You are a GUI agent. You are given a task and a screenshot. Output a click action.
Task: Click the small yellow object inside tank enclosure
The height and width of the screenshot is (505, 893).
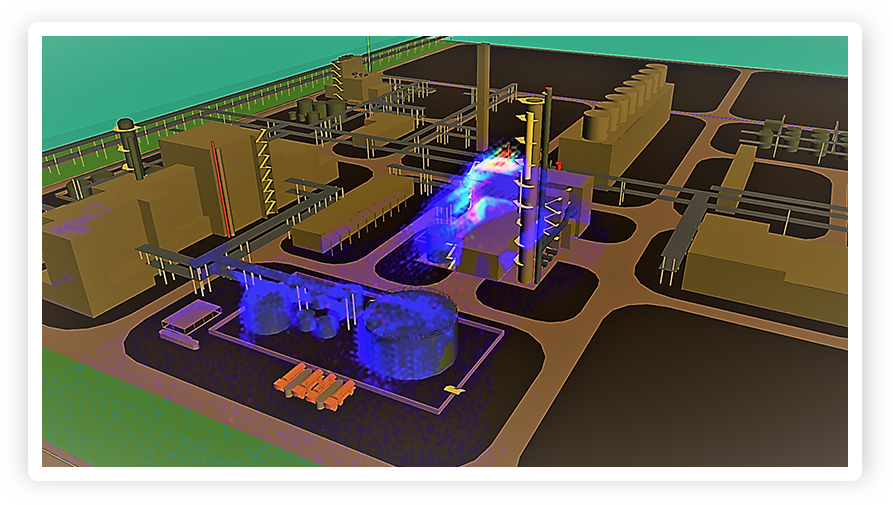tap(454, 388)
